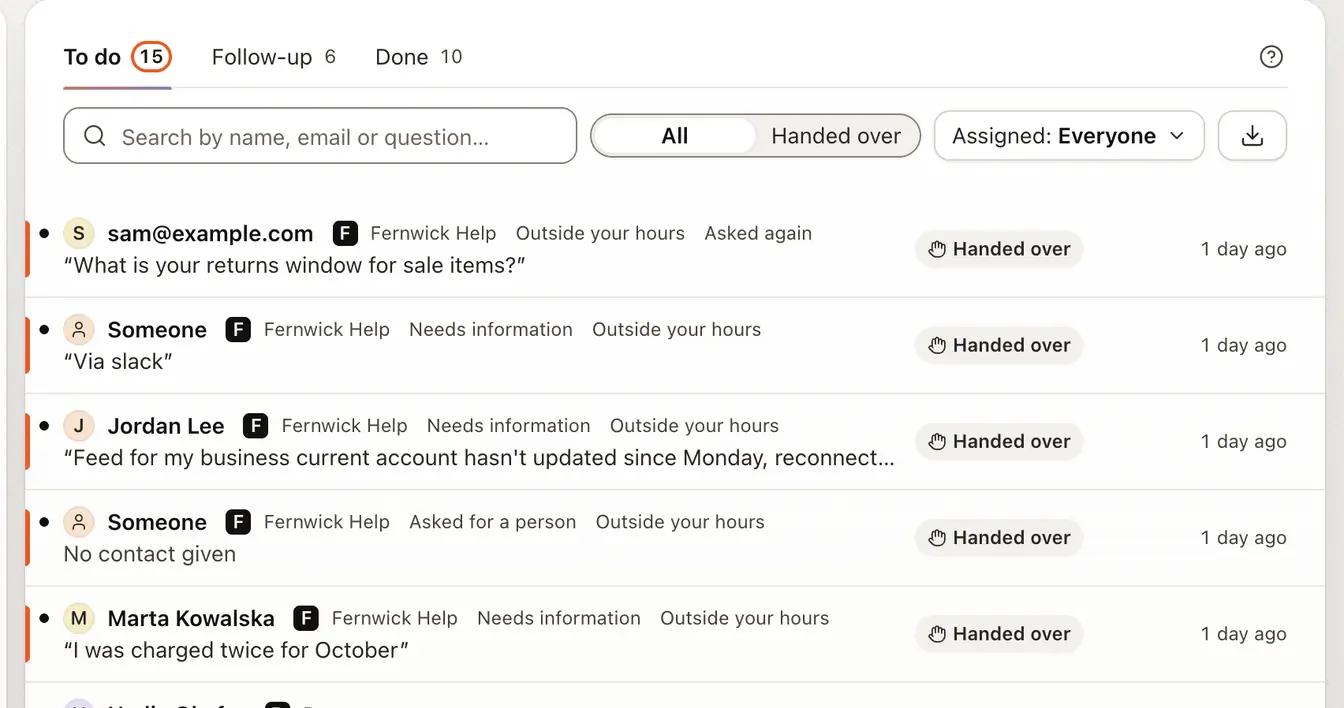Click Handed over badge on sam@example.com row

click(999, 250)
